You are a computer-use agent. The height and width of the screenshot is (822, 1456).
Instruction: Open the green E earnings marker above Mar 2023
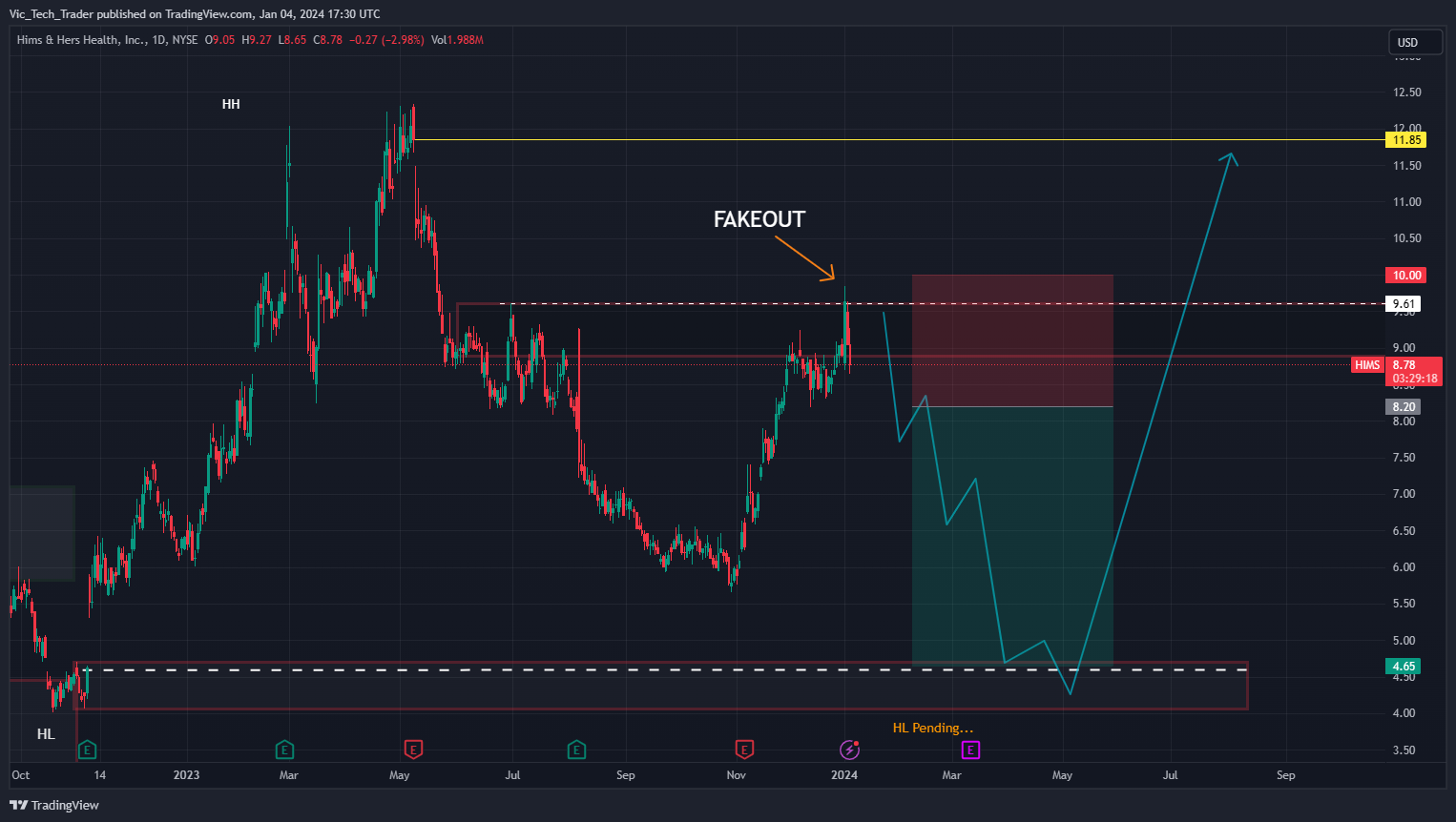(x=284, y=750)
